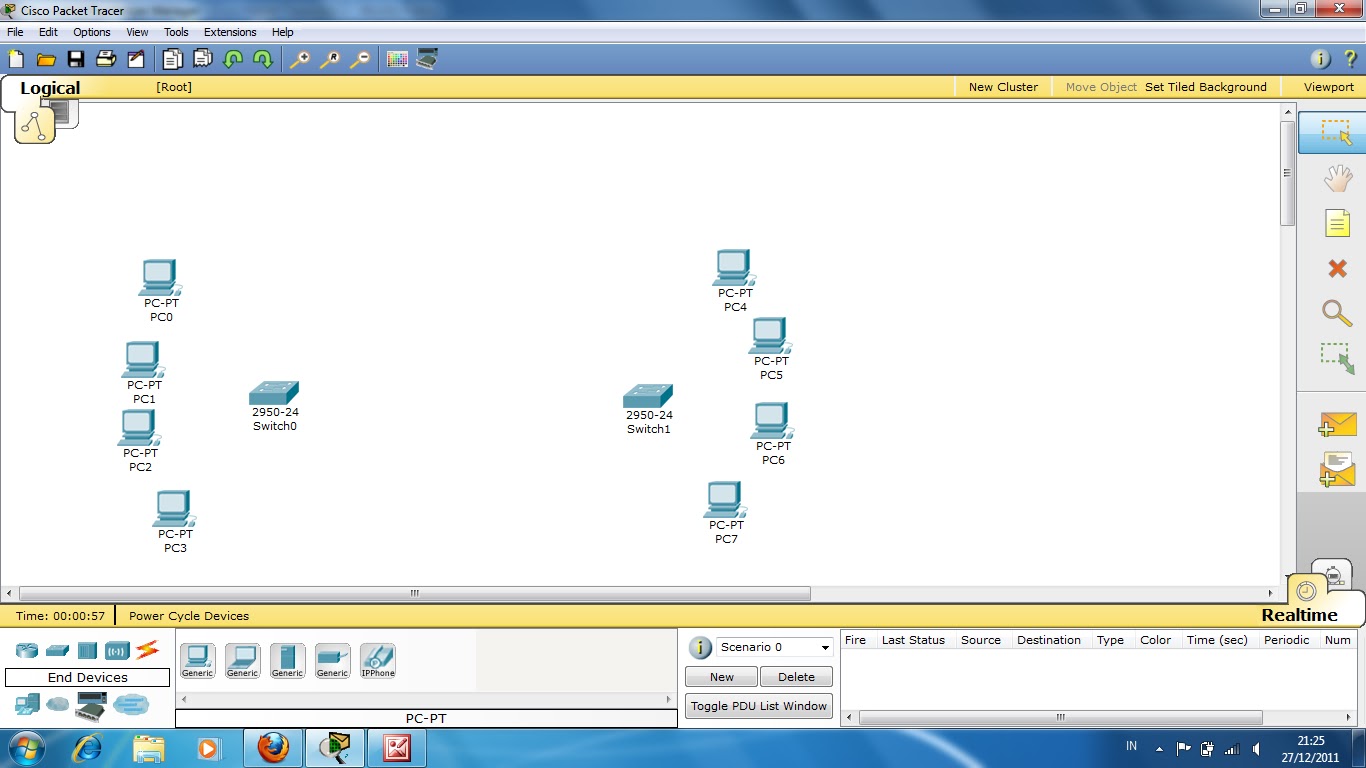This screenshot has width=1366, height=768.
Task: Click the Viewport button
Action: click(x=1329, y=87)
